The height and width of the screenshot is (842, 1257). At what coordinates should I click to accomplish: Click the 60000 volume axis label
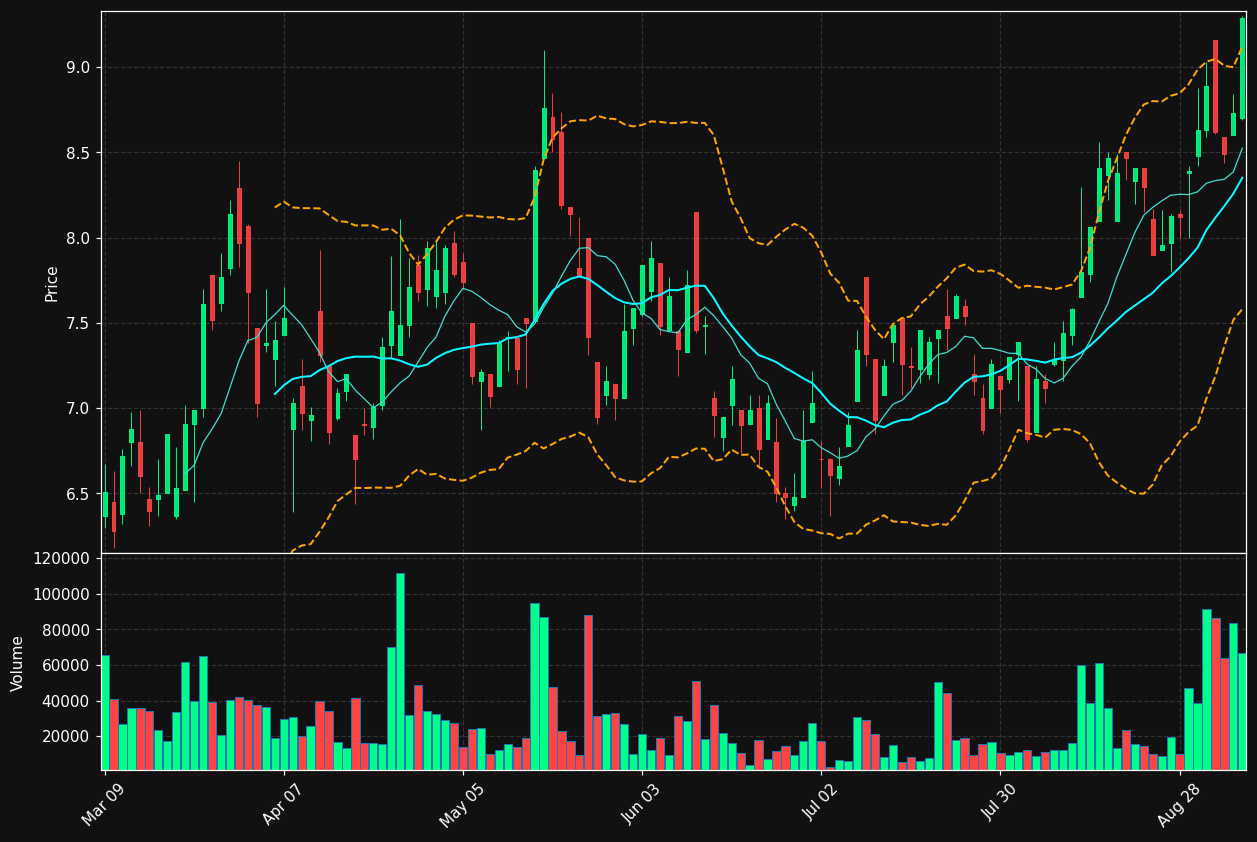point(65,666)
